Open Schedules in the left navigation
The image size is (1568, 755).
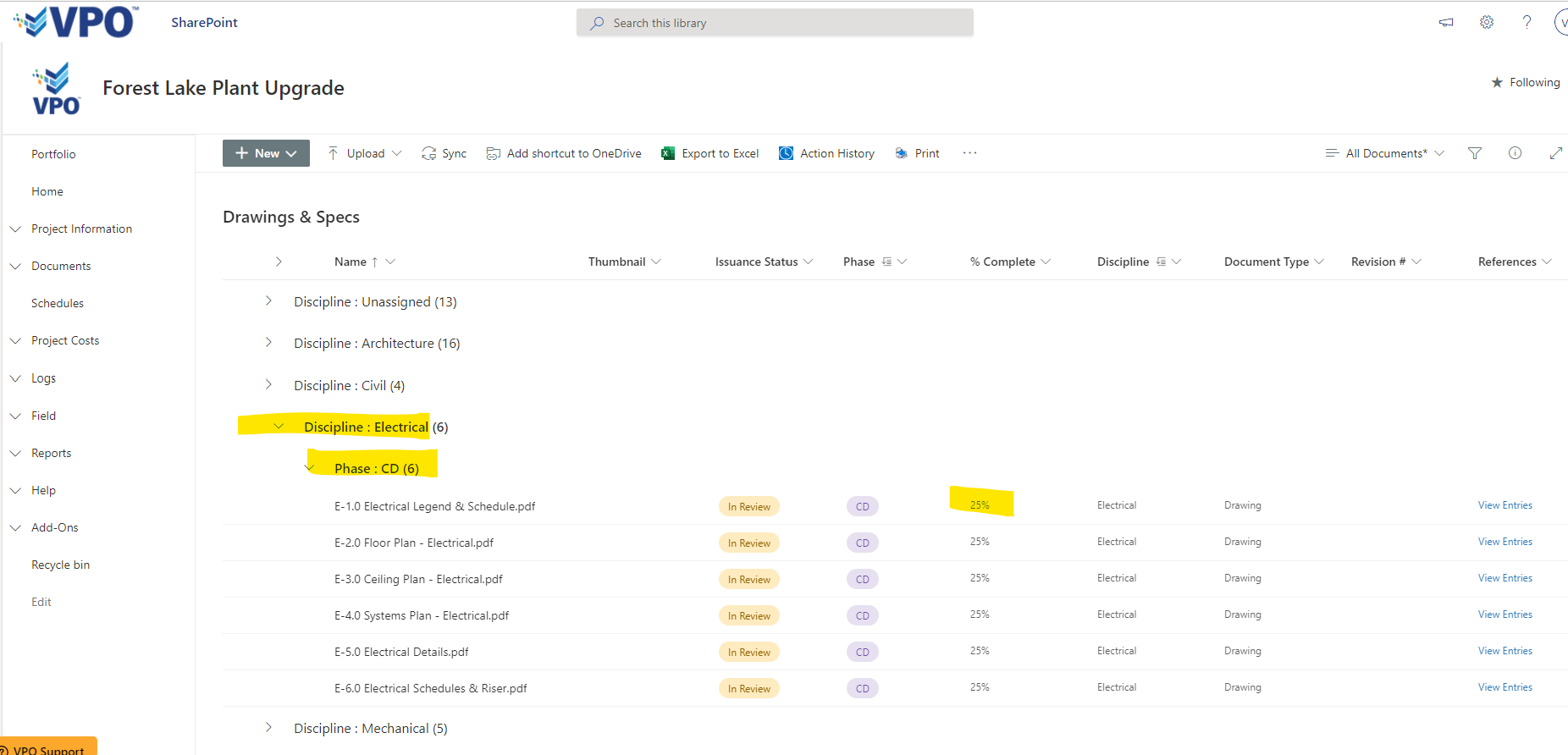pyautogui.click(x=58, y=303)
